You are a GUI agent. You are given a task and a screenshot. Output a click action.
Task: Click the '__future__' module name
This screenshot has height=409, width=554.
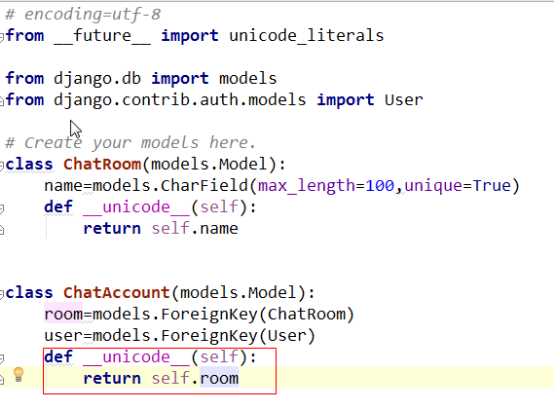[x=102, y=36]
